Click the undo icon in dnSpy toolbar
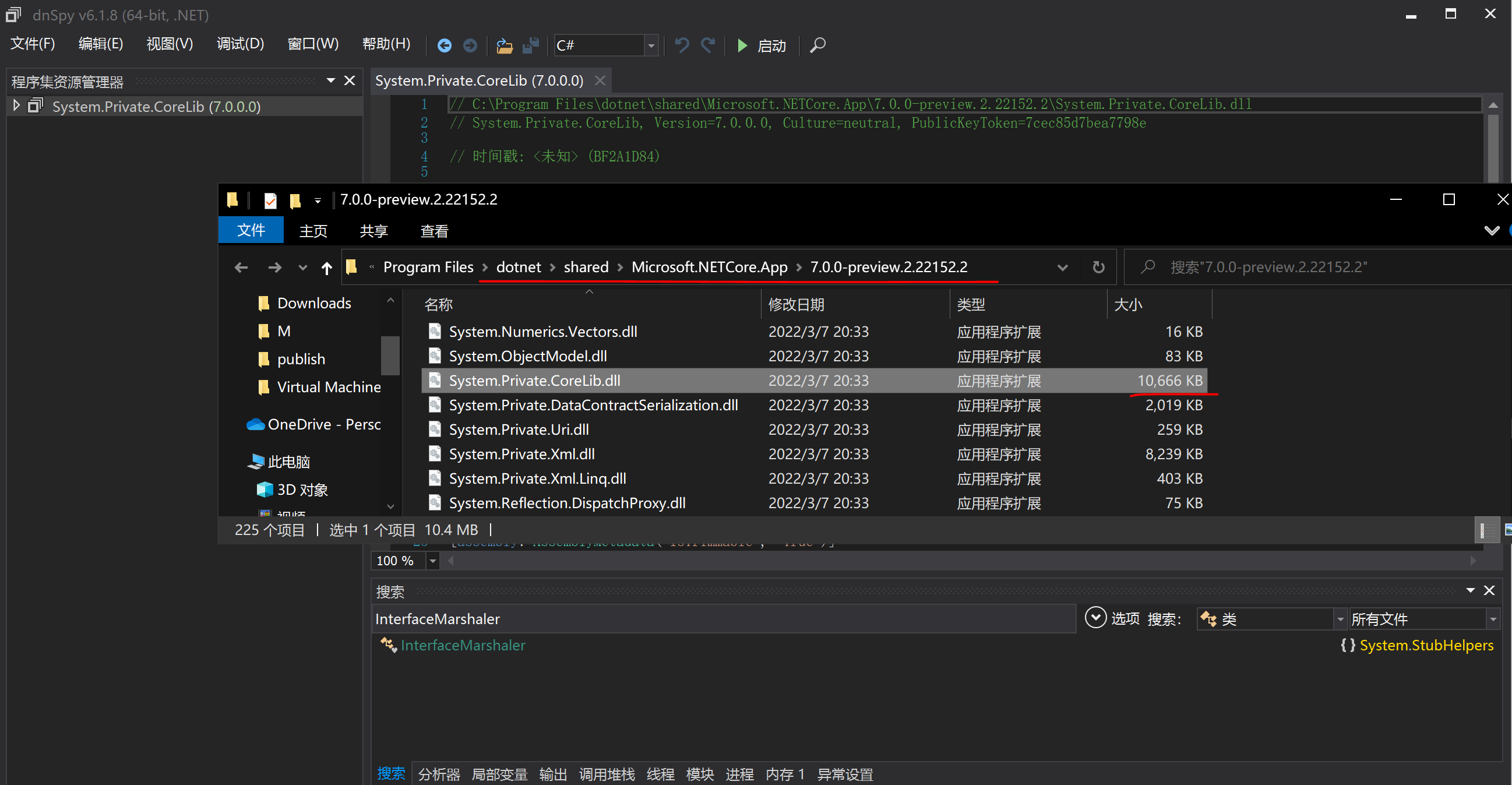 pyautogui.click(x=682, y=45)
